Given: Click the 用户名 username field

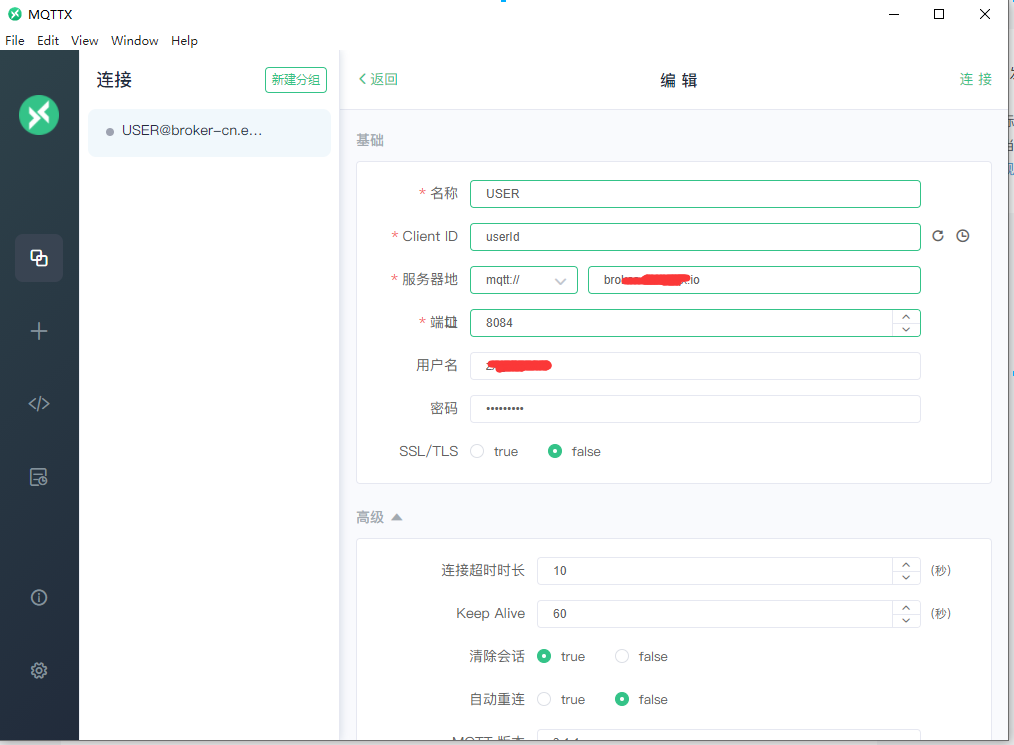Looking at the screenshot, I should click(695, 366).
